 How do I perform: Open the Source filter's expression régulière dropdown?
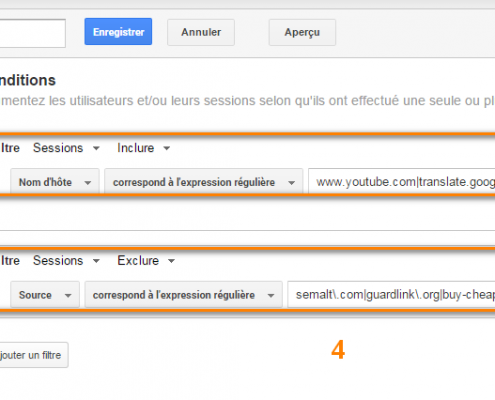[183, 295]
